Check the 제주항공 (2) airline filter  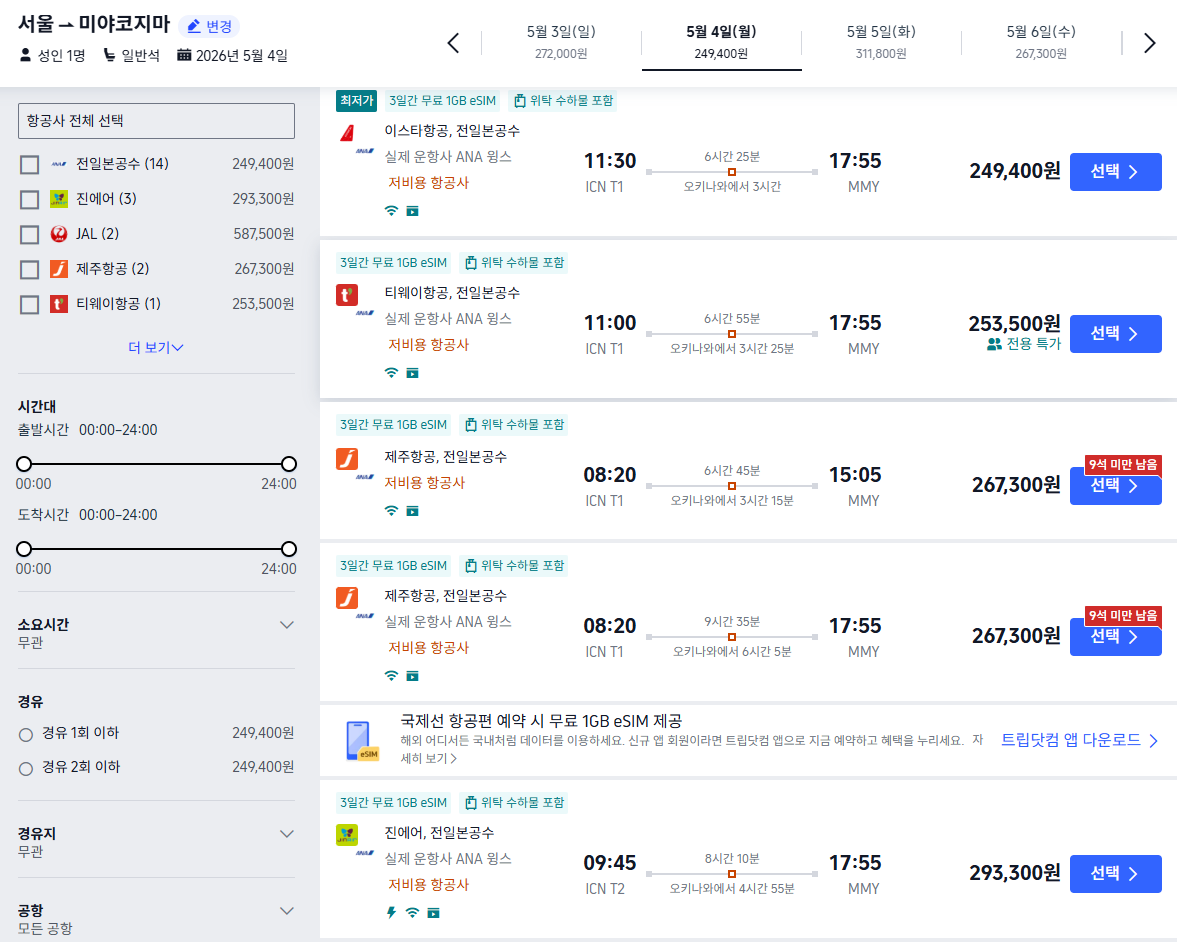29,269
